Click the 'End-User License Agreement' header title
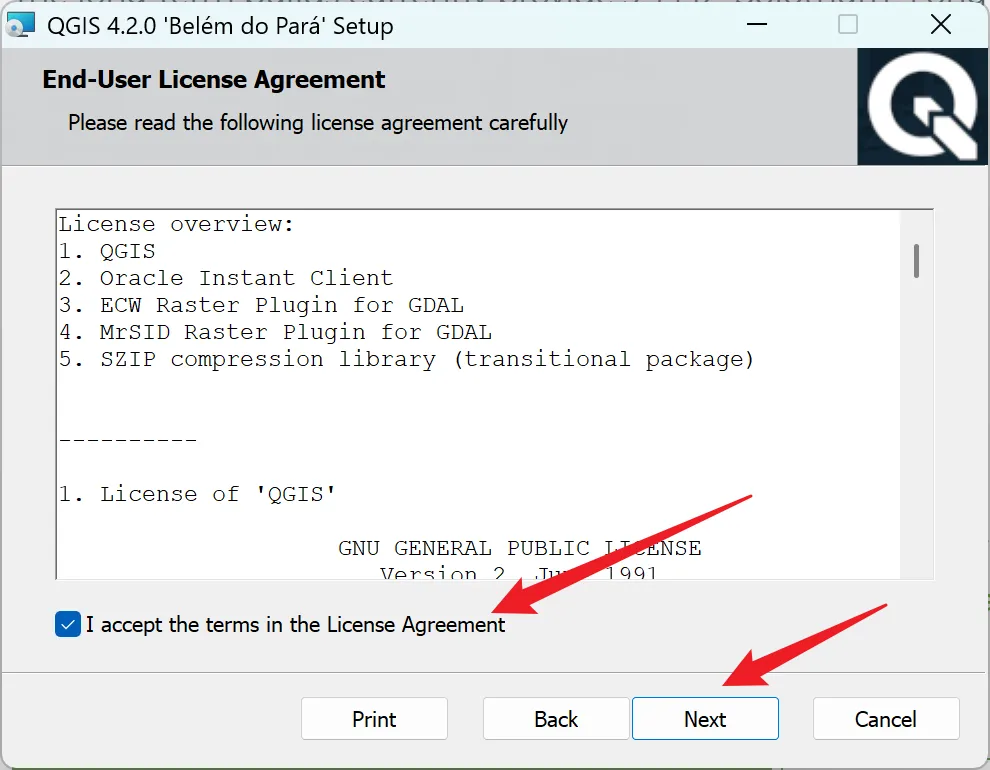990x770 pixels. pos(213,80)
